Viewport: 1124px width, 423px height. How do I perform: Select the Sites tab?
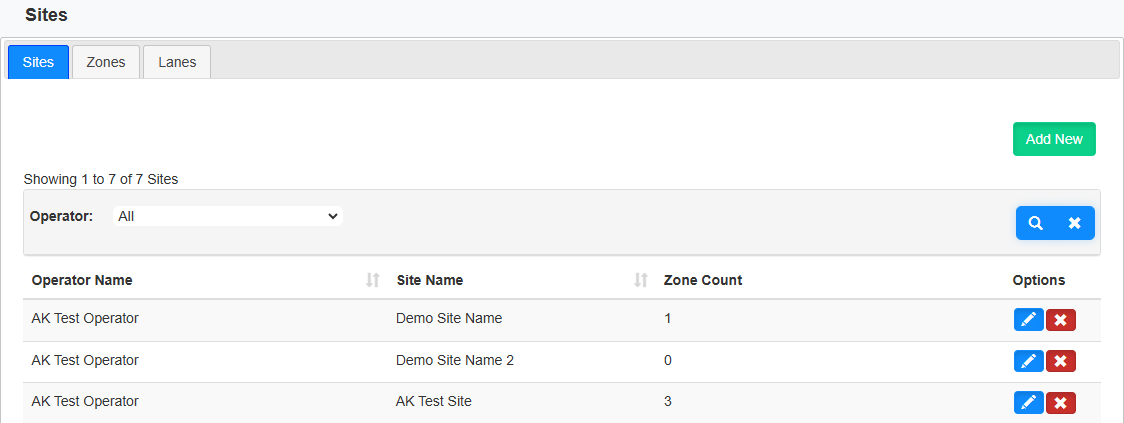click(39, 62)
